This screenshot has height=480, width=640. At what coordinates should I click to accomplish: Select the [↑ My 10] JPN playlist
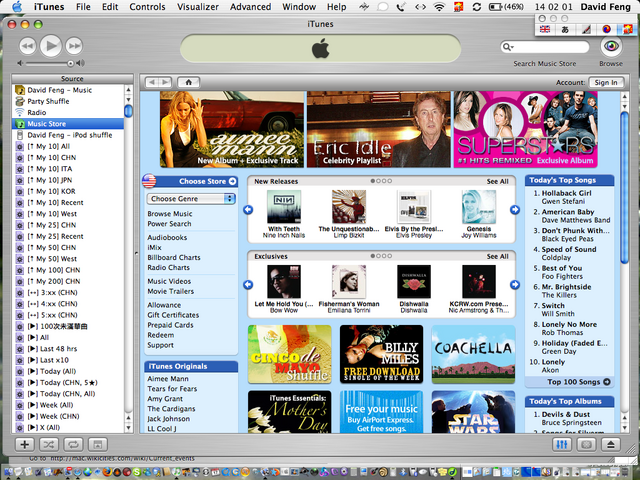click(68, 180)
